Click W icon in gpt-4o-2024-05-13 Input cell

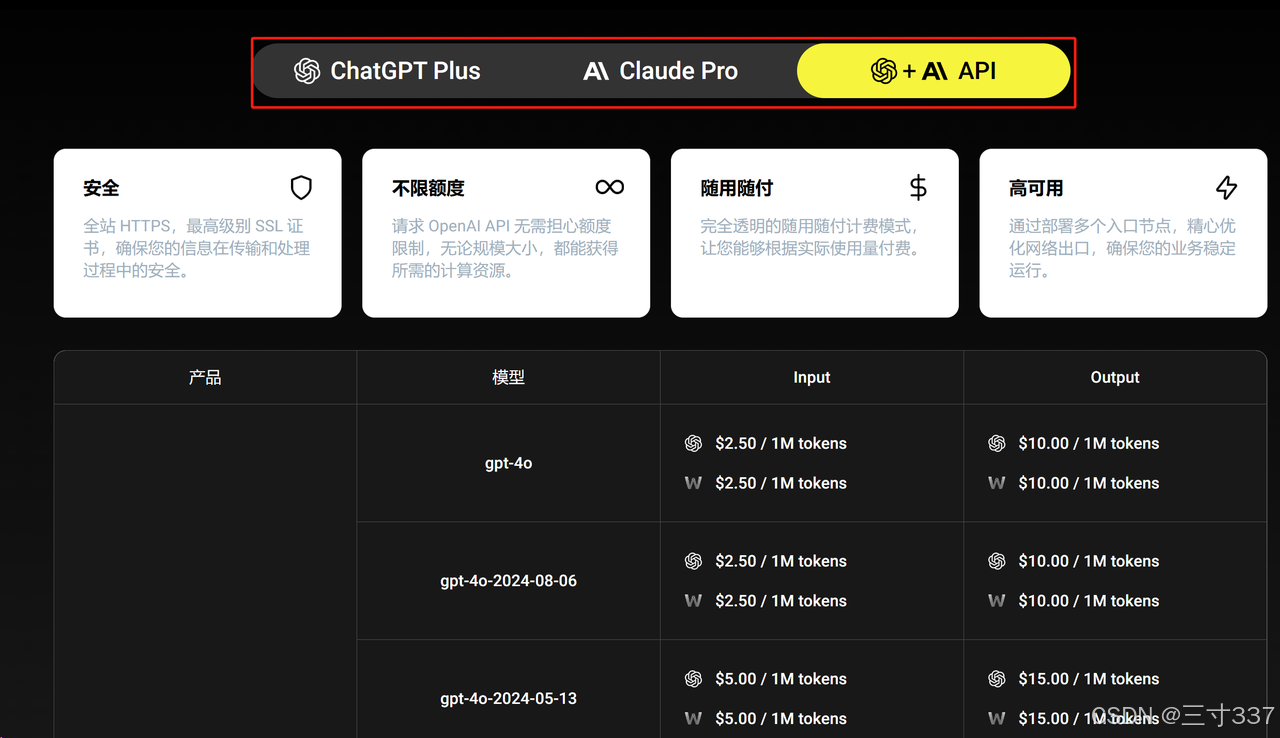(693, 719)
